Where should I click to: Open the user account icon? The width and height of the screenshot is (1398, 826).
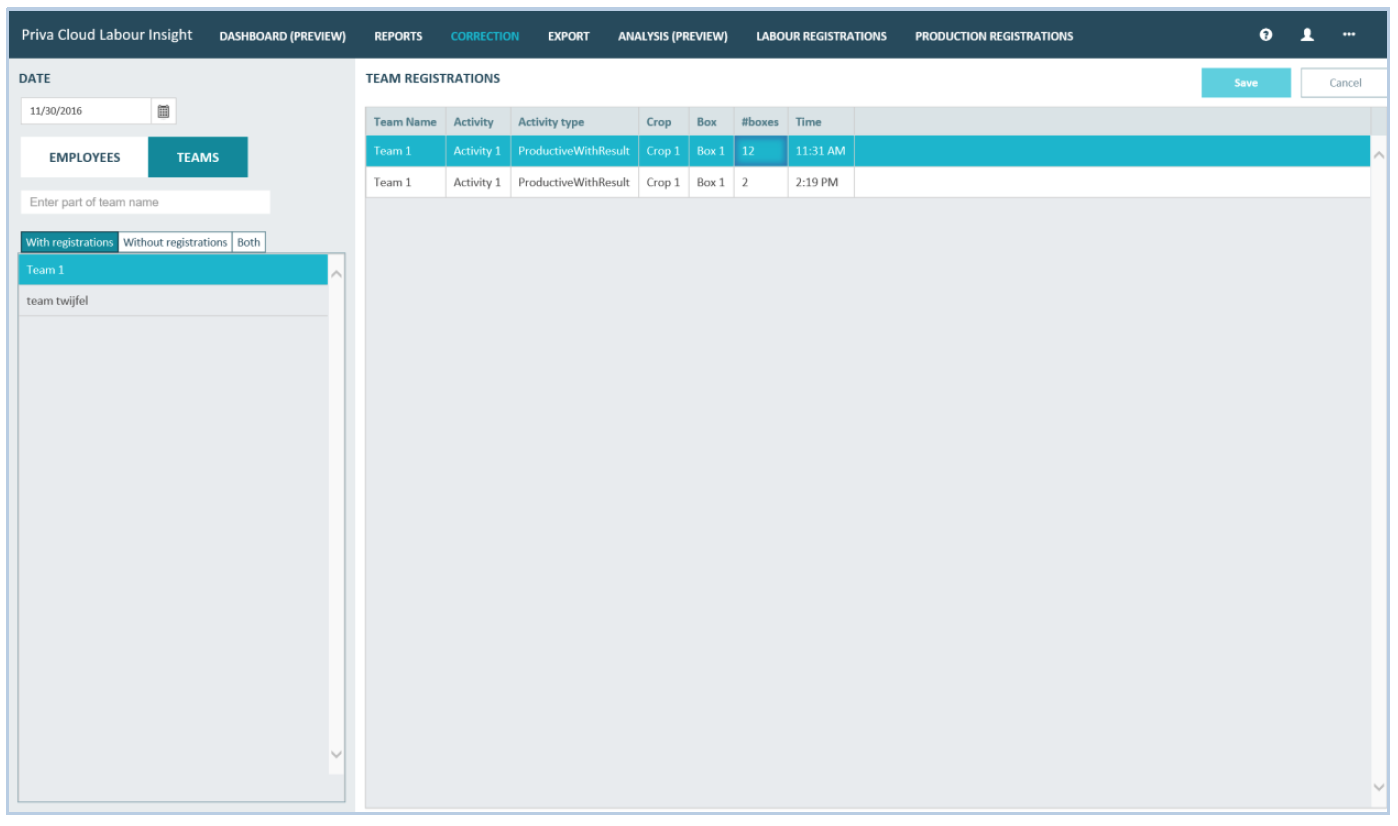(x=1306, y=35)
